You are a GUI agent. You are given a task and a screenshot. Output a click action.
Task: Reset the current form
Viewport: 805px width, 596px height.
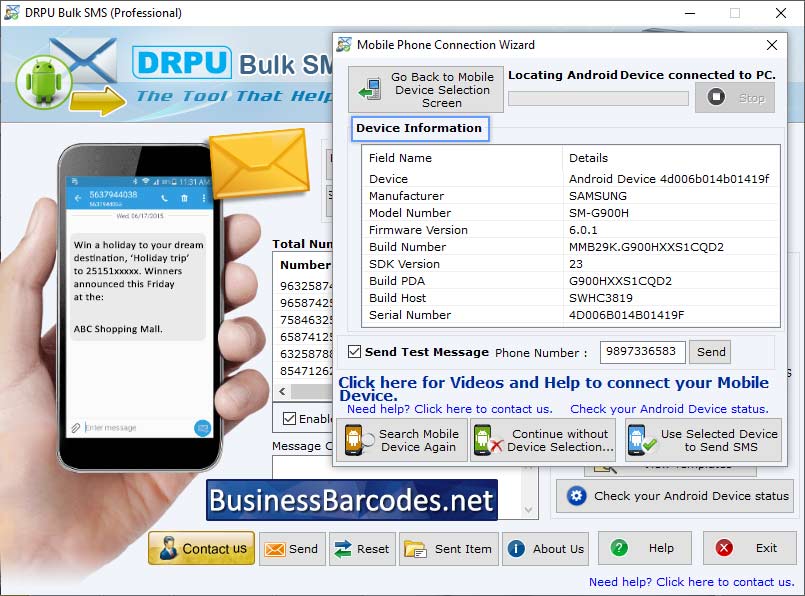(362, 548)
